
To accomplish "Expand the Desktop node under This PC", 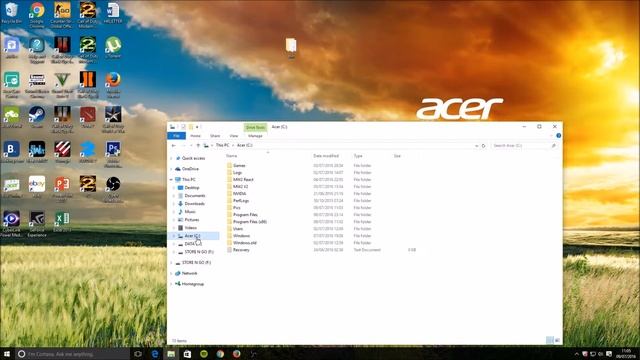I will point(174,188).
